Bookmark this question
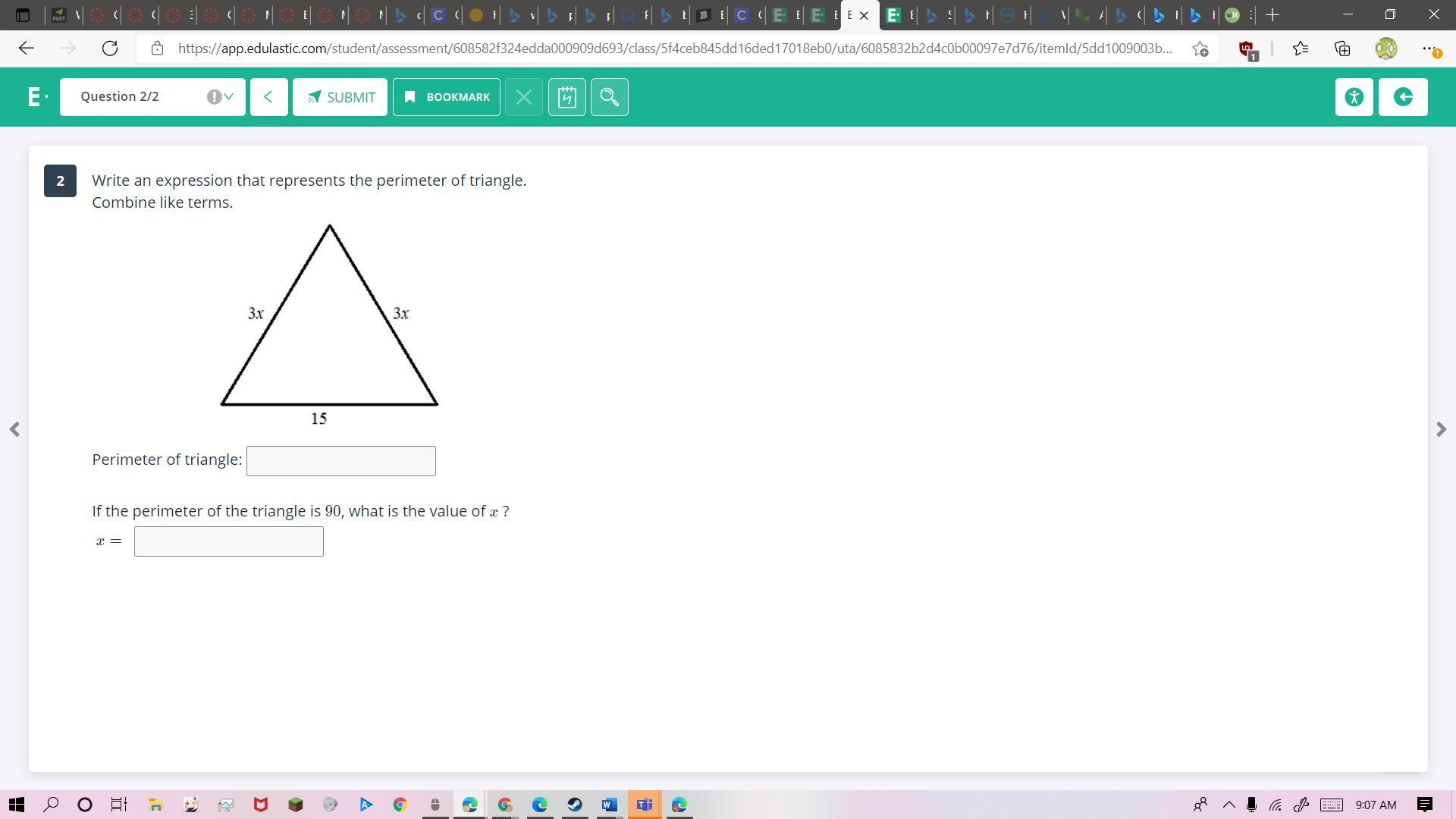 [446, 97]
